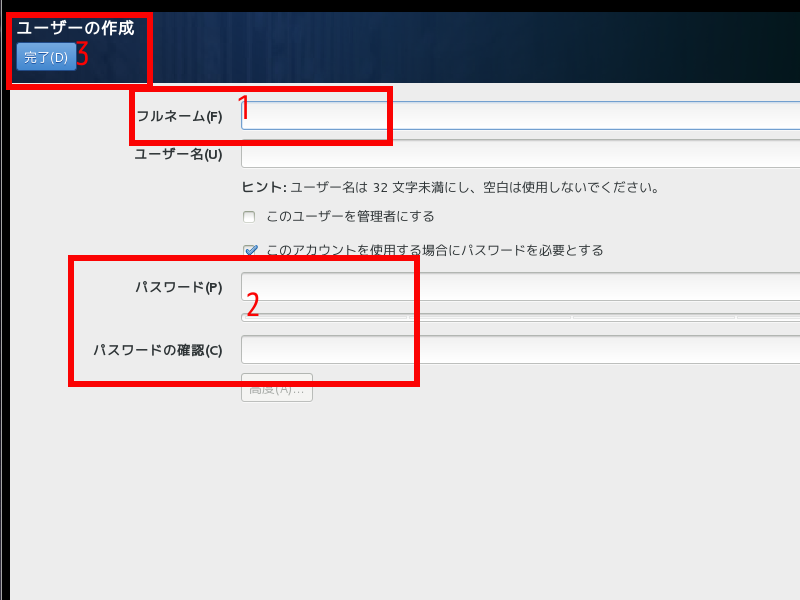800x600 pixels.
Task: Click the フルネーム(F) label
Action: click(x=179, y=116)
